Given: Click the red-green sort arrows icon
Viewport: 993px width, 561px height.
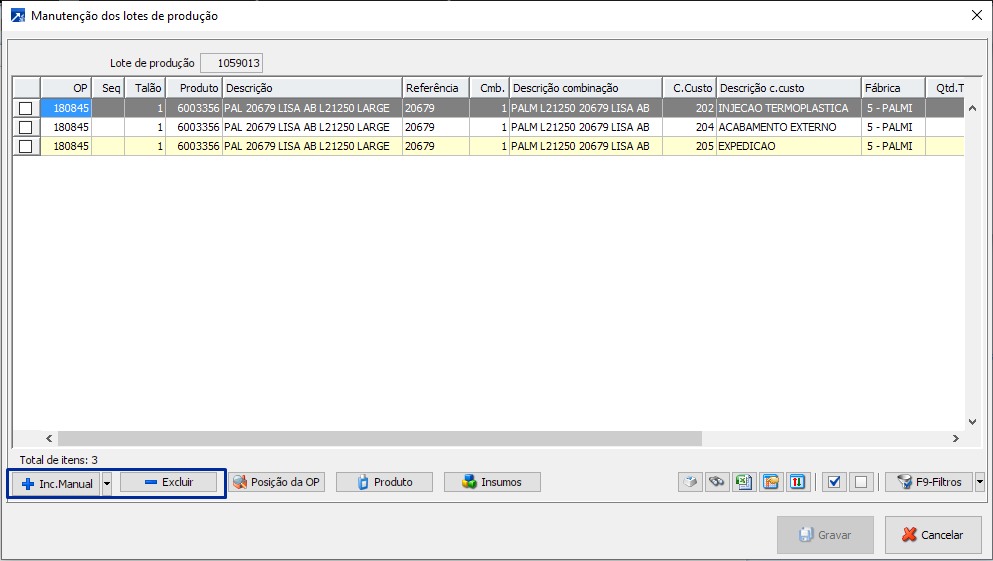Looking at the screenshot, I should tap(797, 482).
